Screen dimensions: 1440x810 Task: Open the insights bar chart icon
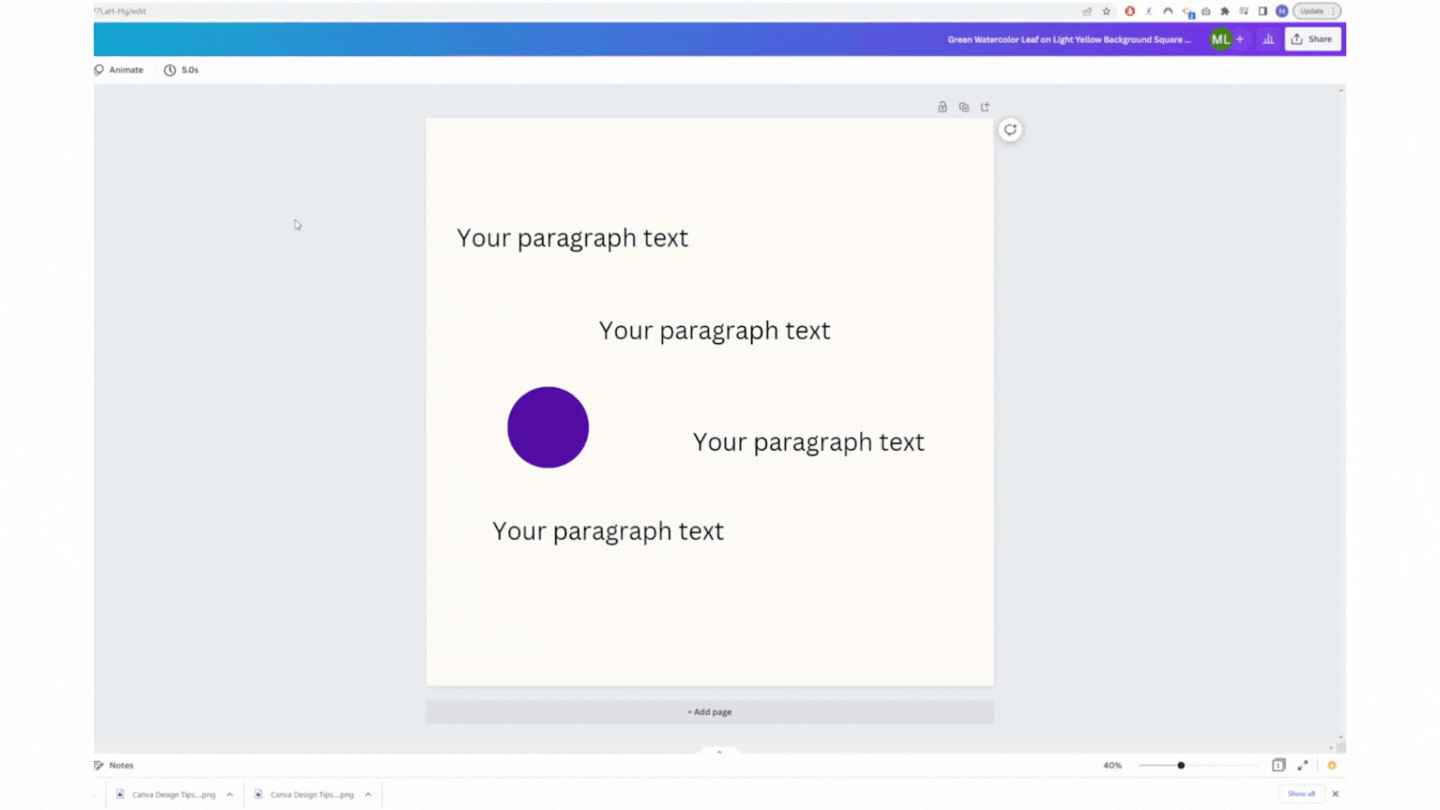point(1268,39)
